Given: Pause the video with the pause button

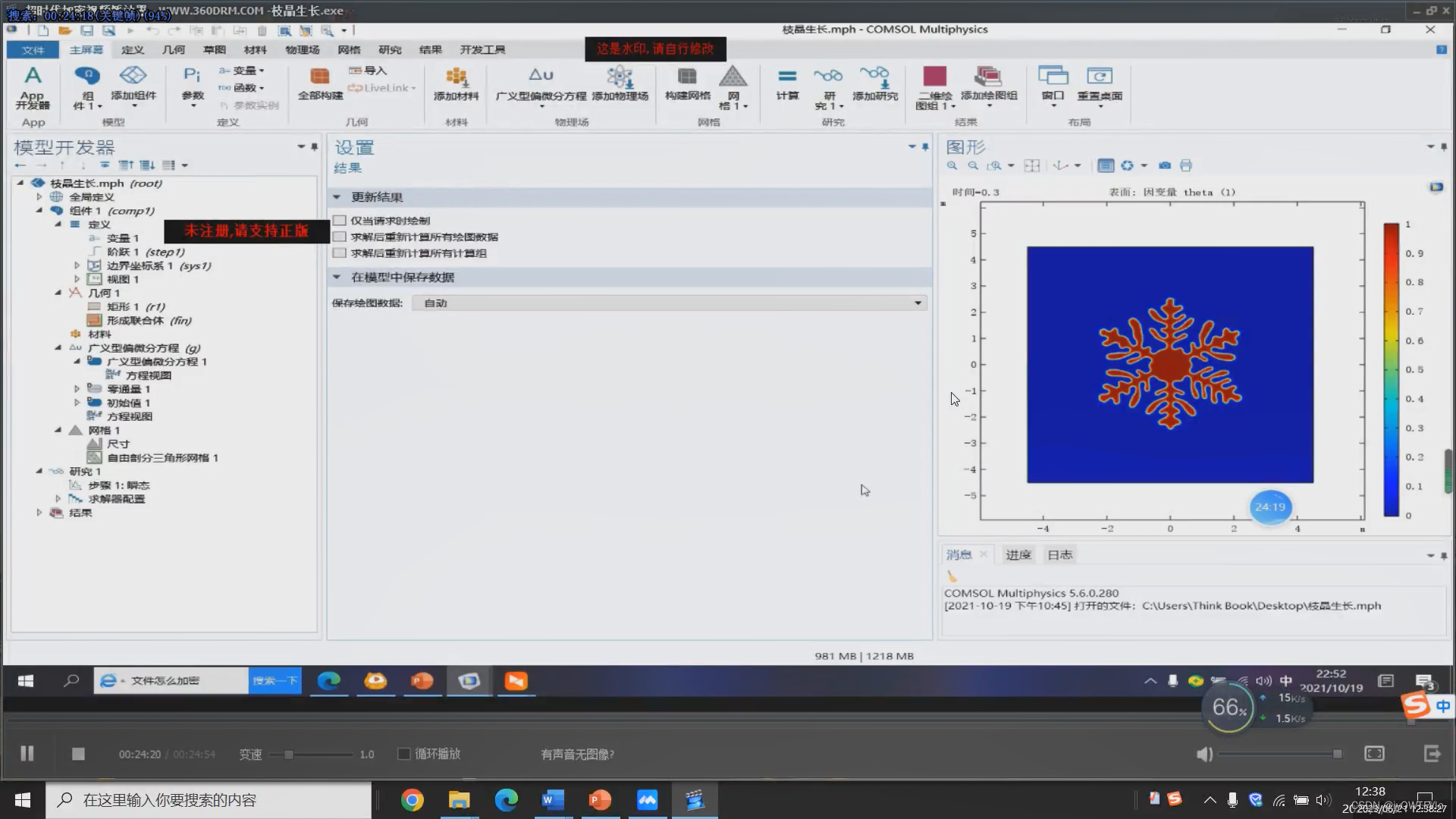Looking at the screenshot, I should click(27, 754).
